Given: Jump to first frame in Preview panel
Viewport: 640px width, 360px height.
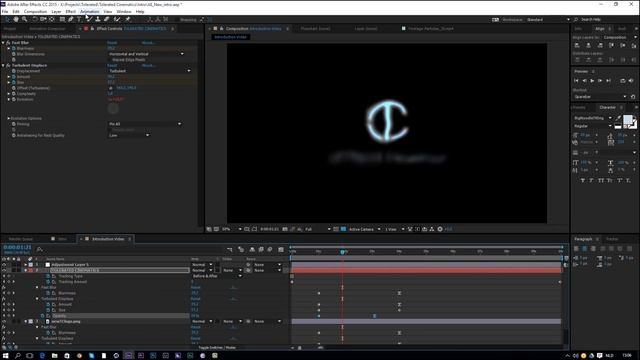Looking at the screenshot, I should click(576, 81).
